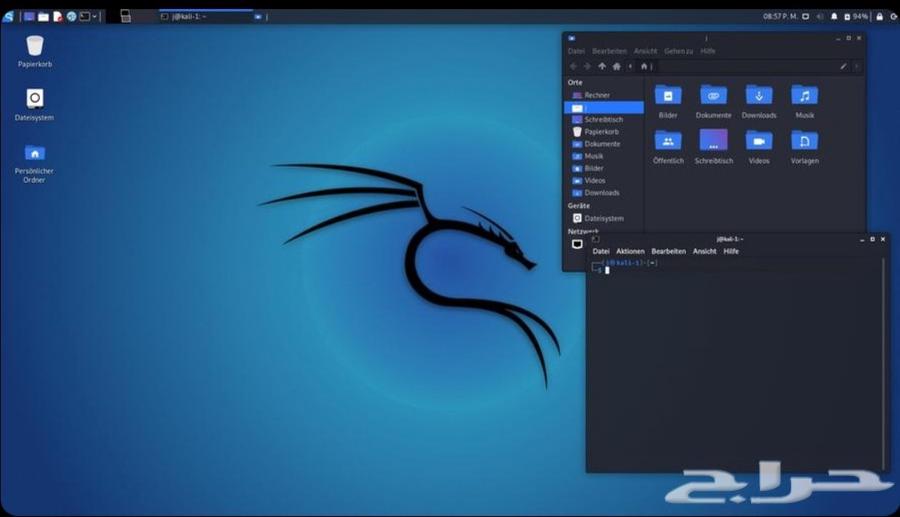
Task: Click the path bar home folder button
Action: pos(646,67)
